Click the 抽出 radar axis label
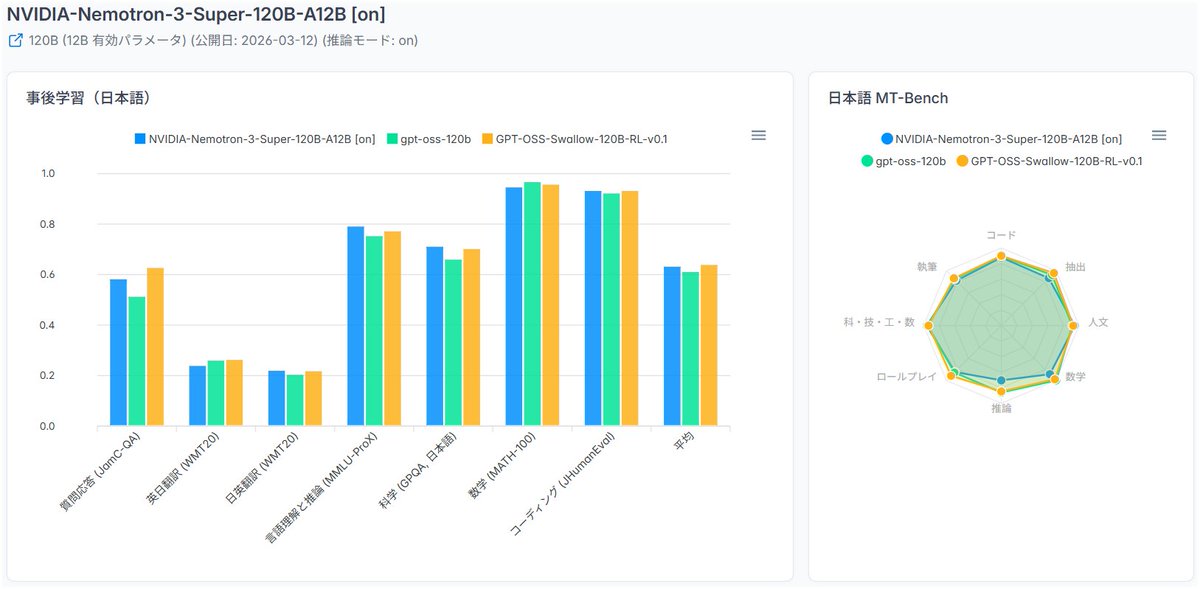Viewport: 1200px width, 589px height. coord(1076,267)
